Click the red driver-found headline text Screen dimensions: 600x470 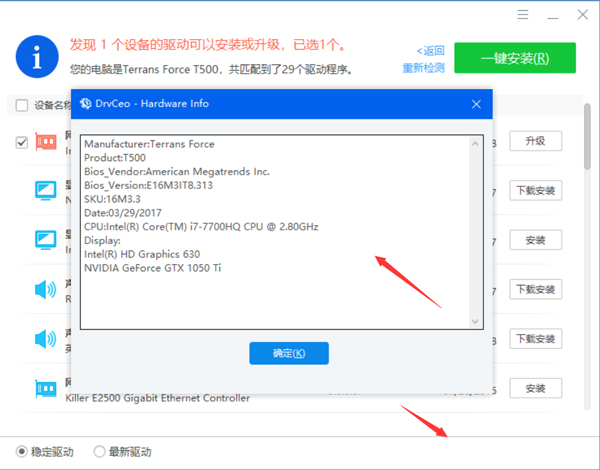click(x=207, y=45)
